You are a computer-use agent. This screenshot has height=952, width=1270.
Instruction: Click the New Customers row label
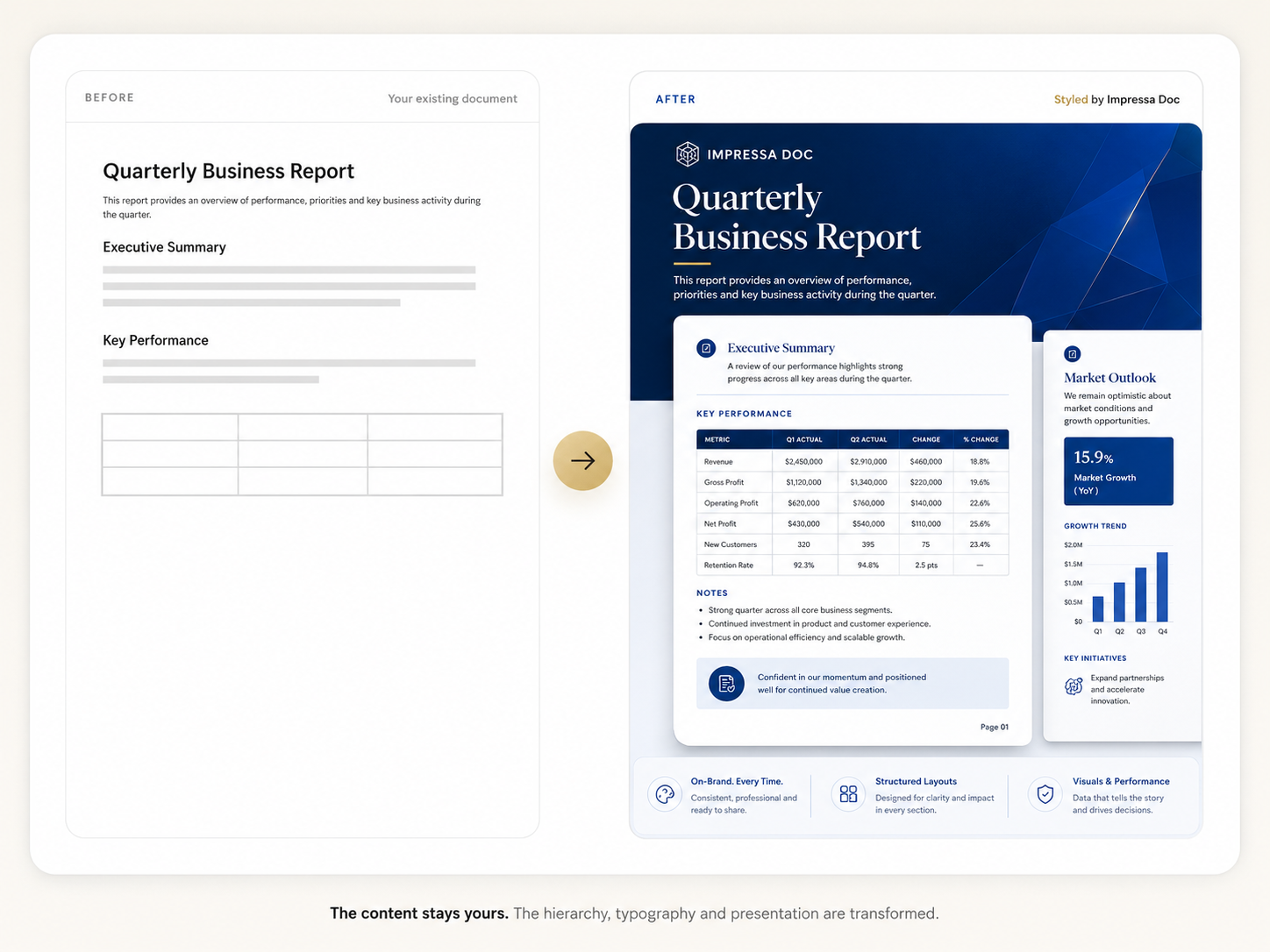click(x=730, y=544)
